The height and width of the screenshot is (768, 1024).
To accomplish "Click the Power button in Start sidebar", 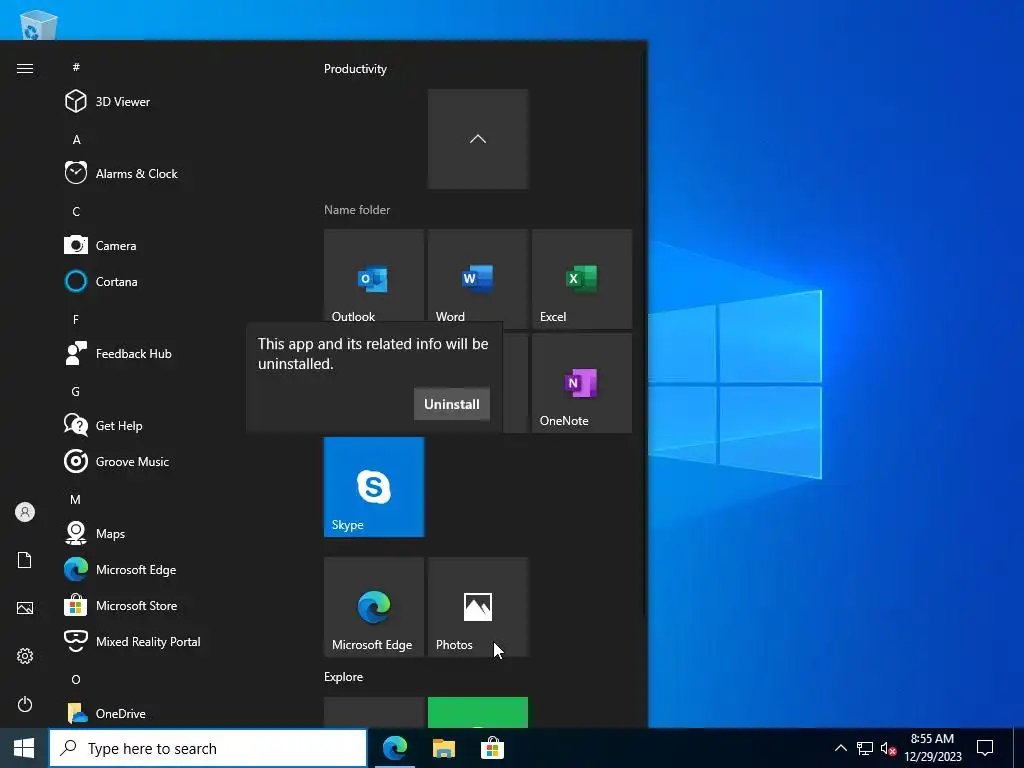I will pos(25,704).
